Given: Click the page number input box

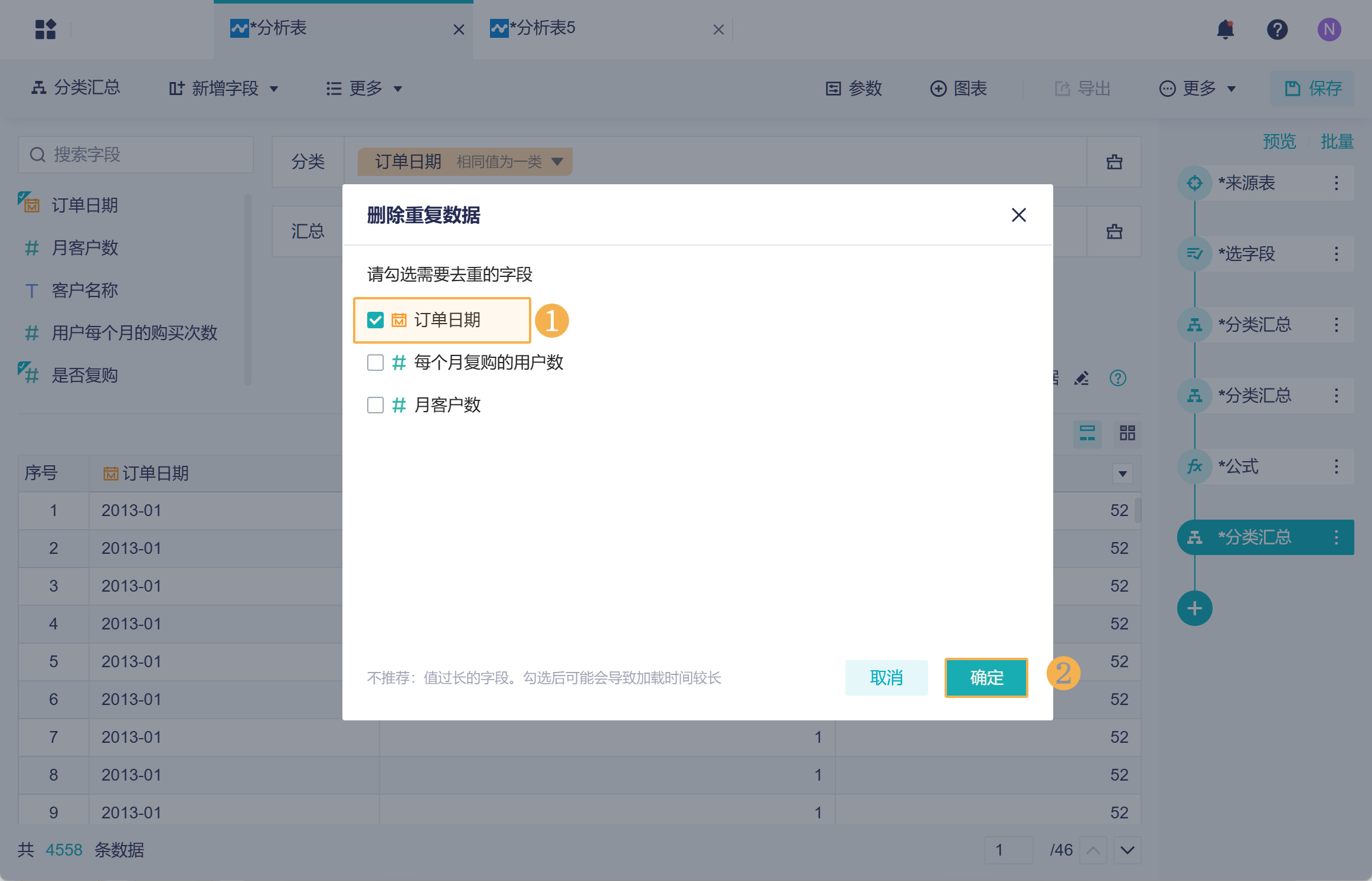Looking at the screenshot, I should pyautogui.click(x=1008, y=850).
